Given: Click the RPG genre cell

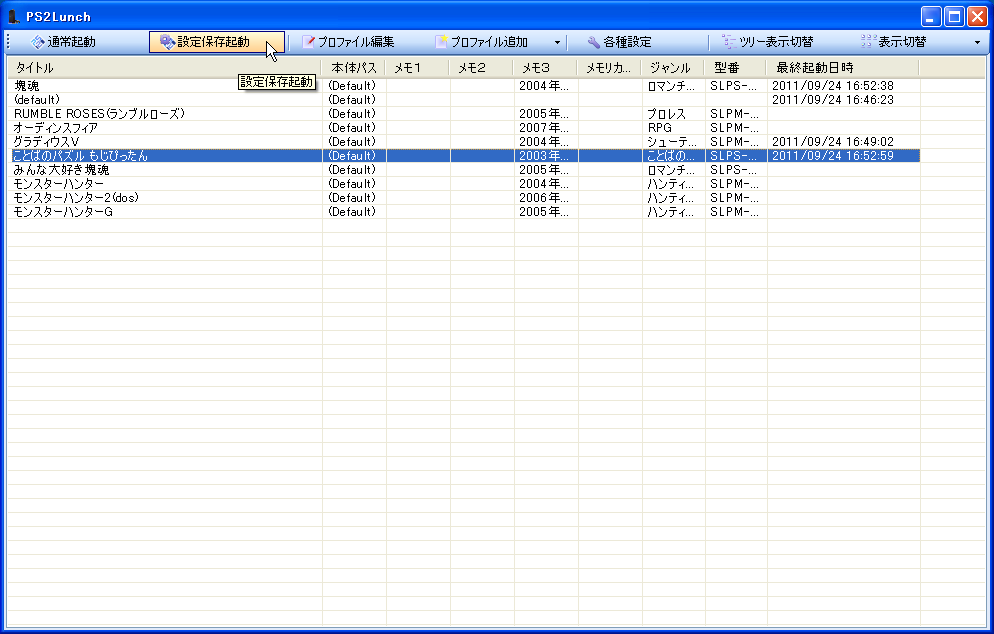Looking at the screenshot, I should pyautogui.click(x=659, y=127).
